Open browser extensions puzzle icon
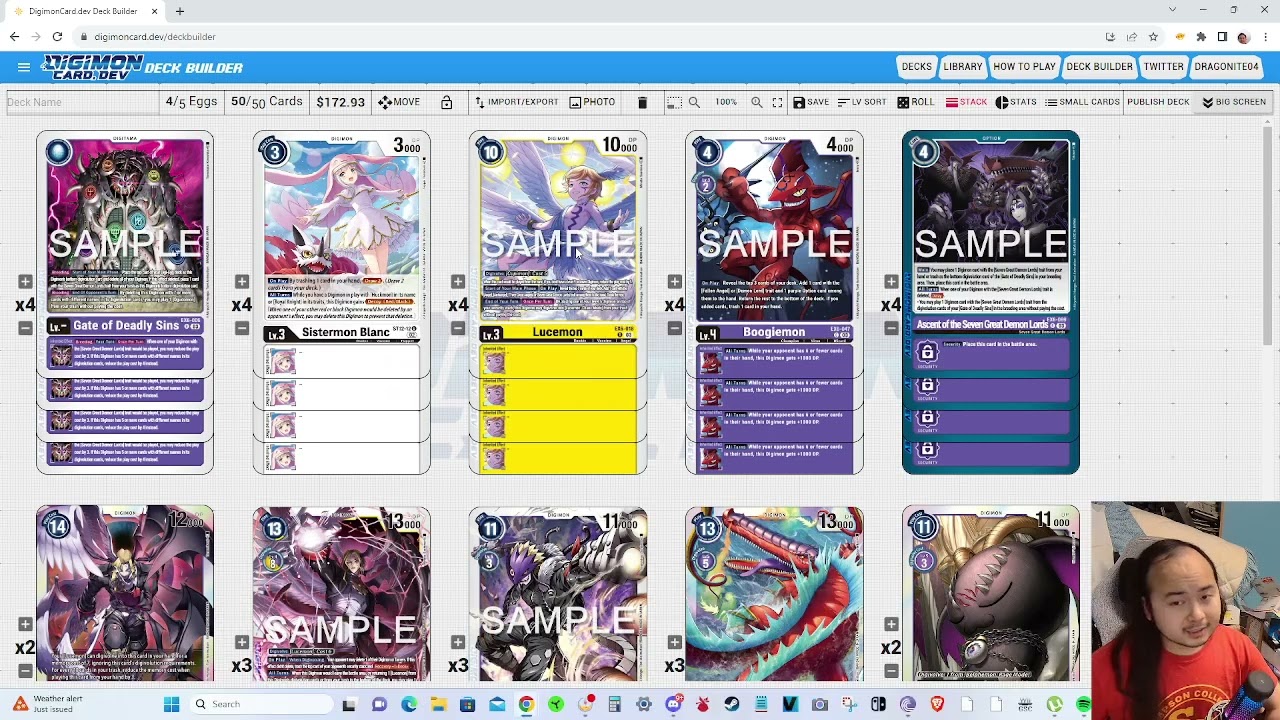The image size is (1280, 720). point(1201,37)
